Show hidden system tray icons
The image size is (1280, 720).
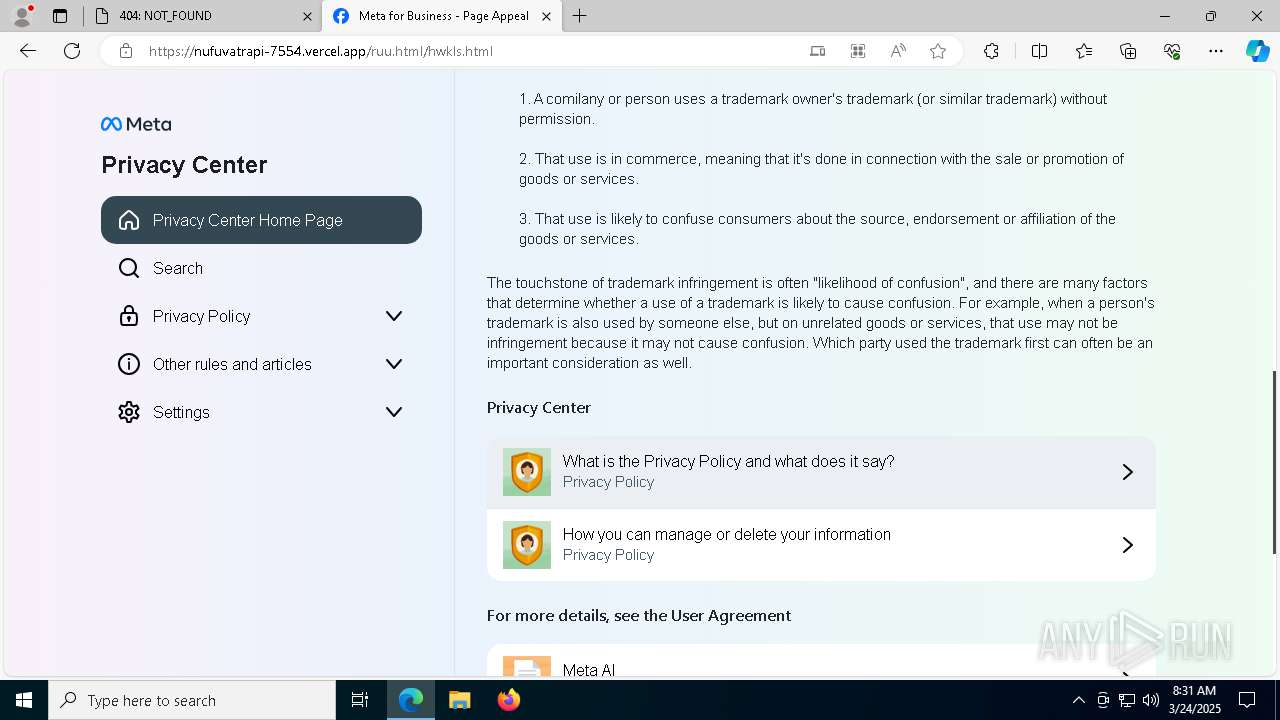tap(1078, 700)
